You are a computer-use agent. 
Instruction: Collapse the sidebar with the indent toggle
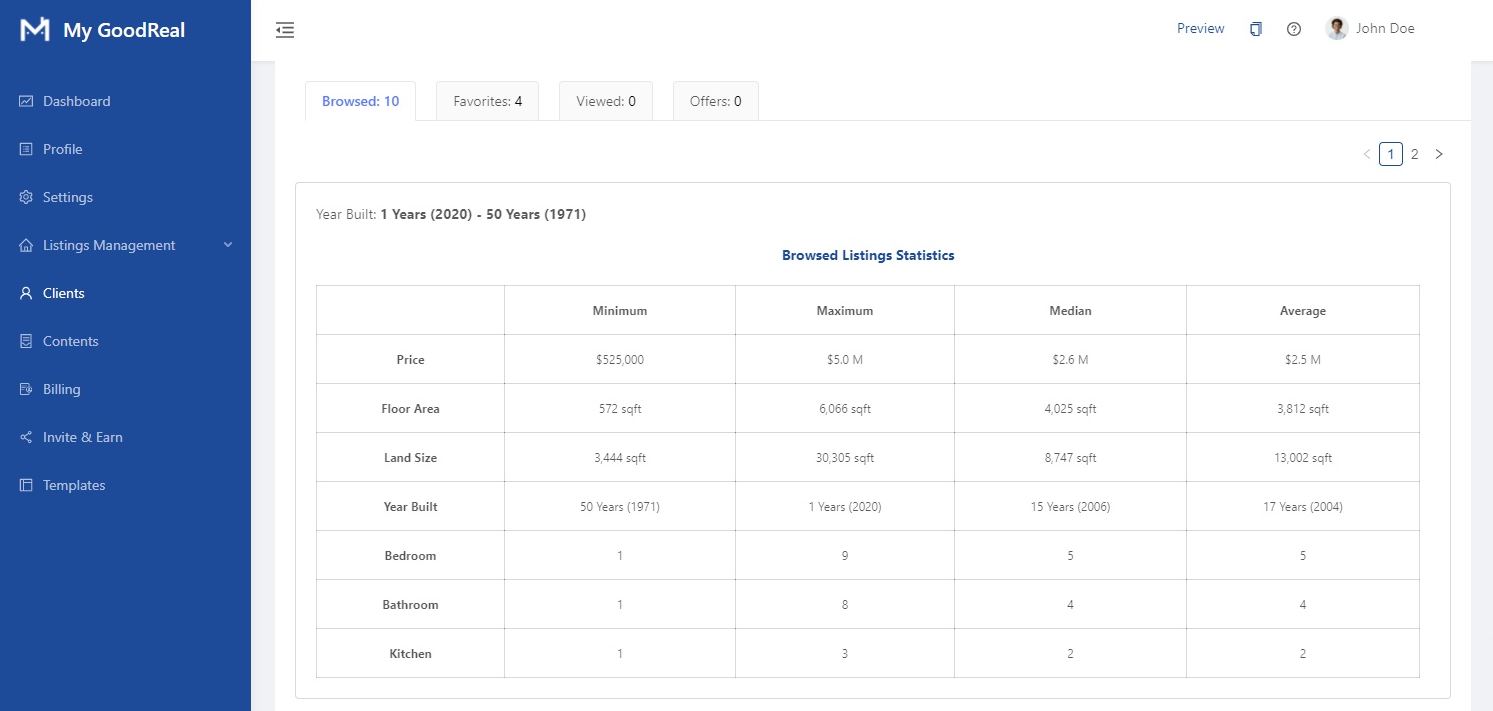point(285,30)
